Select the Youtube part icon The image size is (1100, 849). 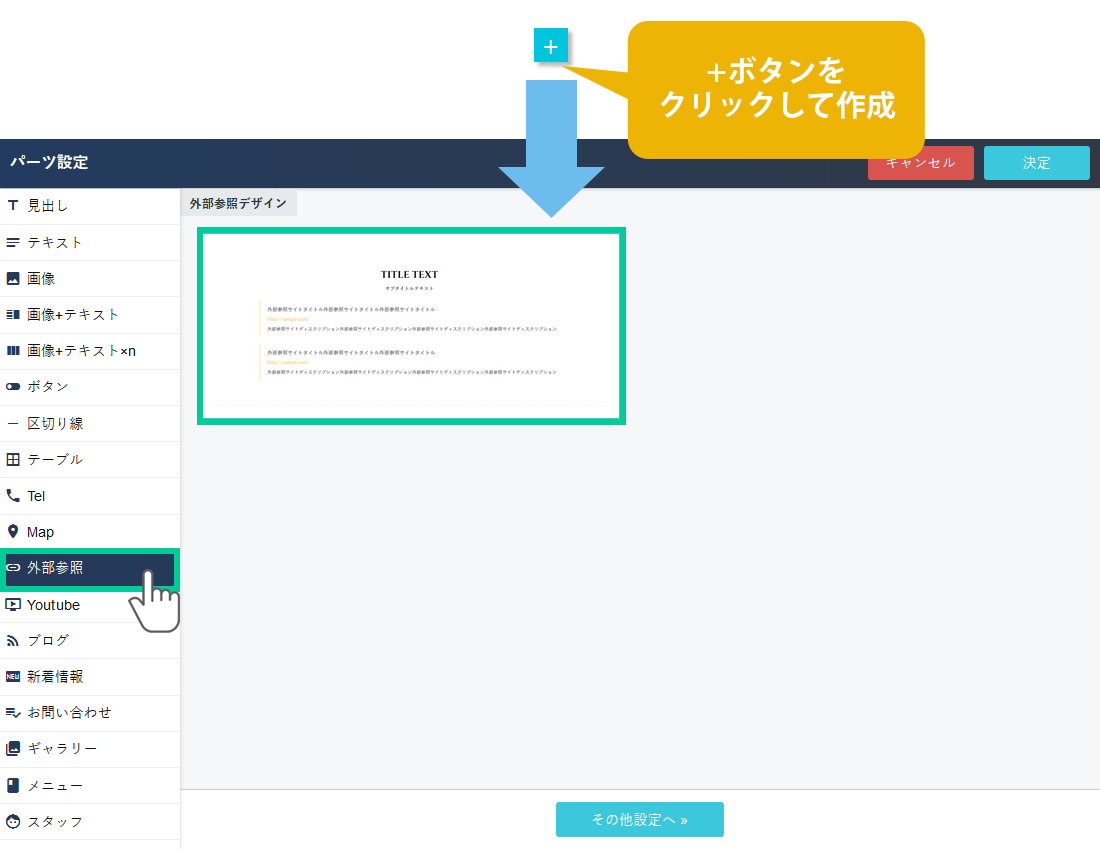13,605
